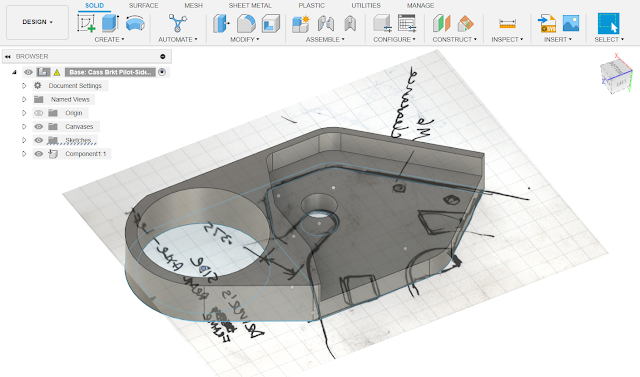Image resolution: width=640 pixels, height=377 pixels.
Task: Select the Extrude tool icon
Action: click(110, 23)
